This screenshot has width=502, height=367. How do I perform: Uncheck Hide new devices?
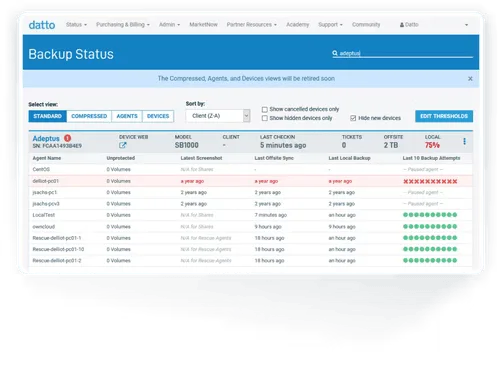point(353,118)
